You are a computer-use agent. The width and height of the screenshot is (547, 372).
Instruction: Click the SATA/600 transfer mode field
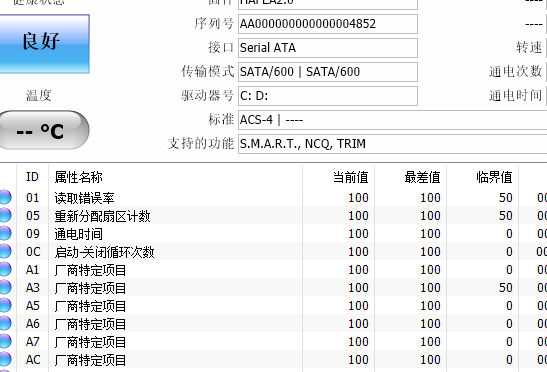[328, 72]
